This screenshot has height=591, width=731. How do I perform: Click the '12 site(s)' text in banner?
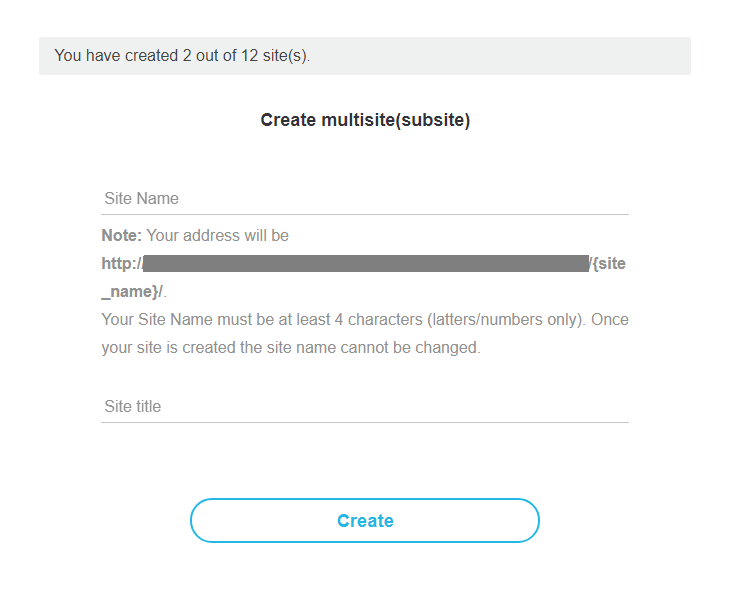click(275, 55)
